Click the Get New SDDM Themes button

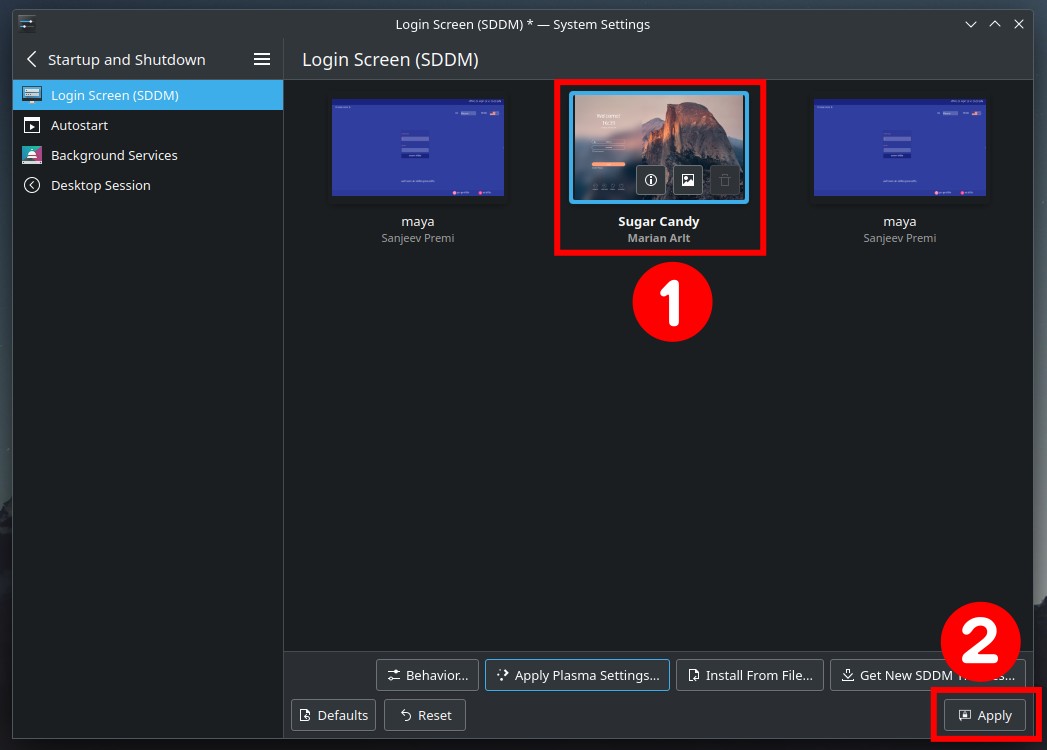pyautogui.click(x=927, y=675)
